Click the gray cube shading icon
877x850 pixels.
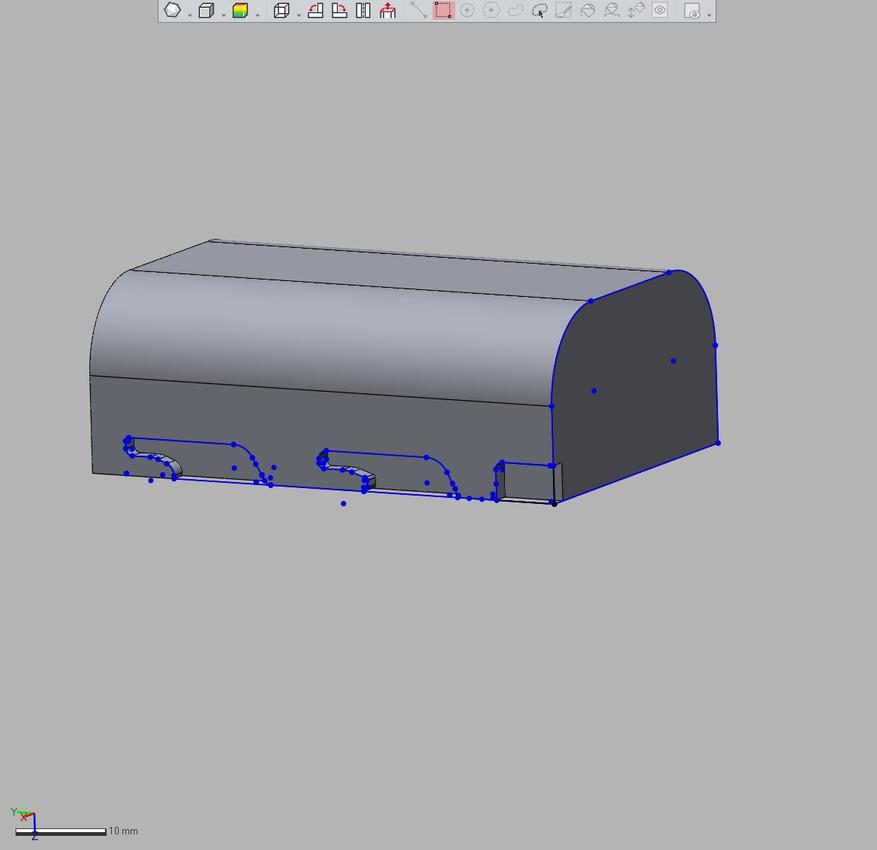pyautogui.click(x=207, y=11)
